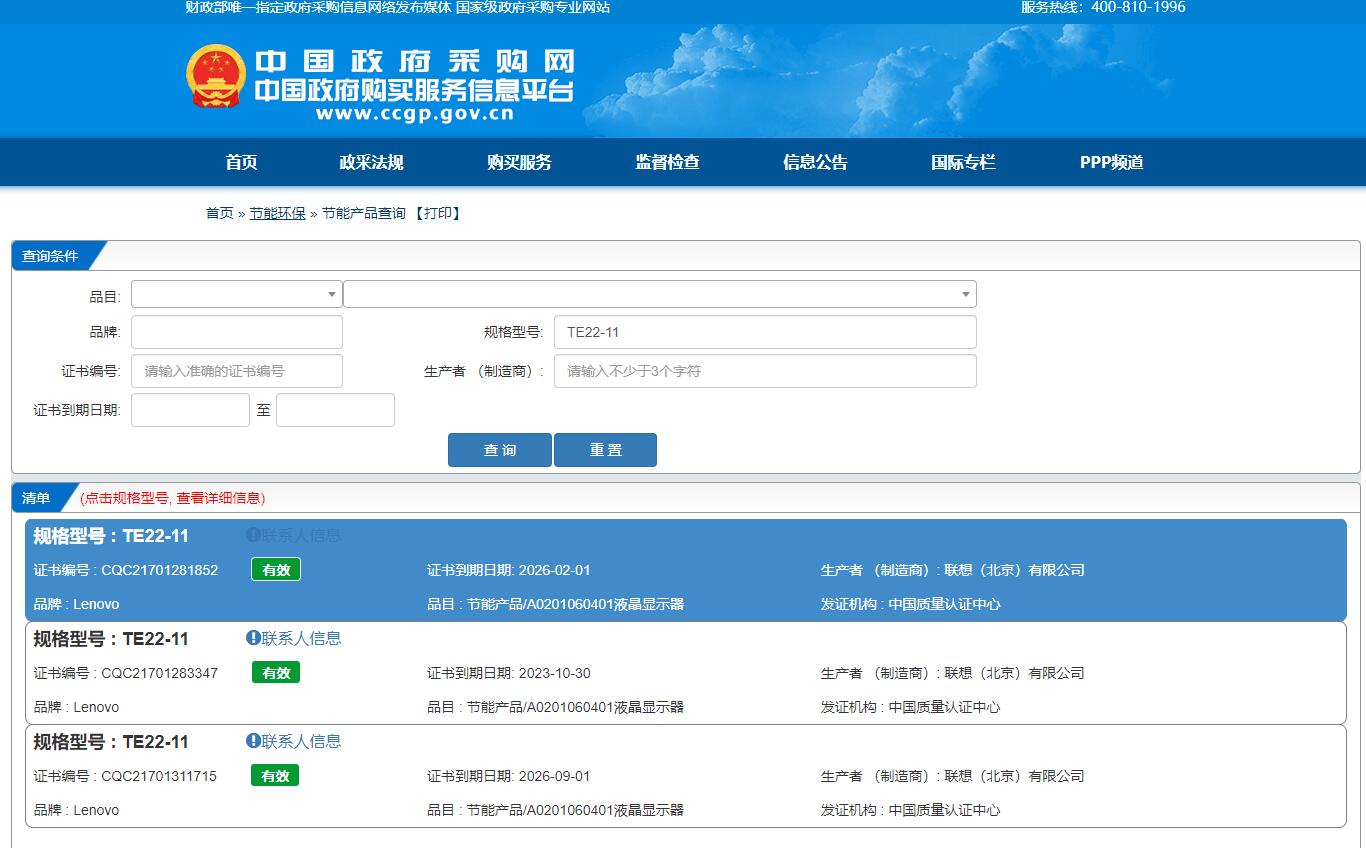Click hotline number 400-810-1996

tap(1138, 7)
